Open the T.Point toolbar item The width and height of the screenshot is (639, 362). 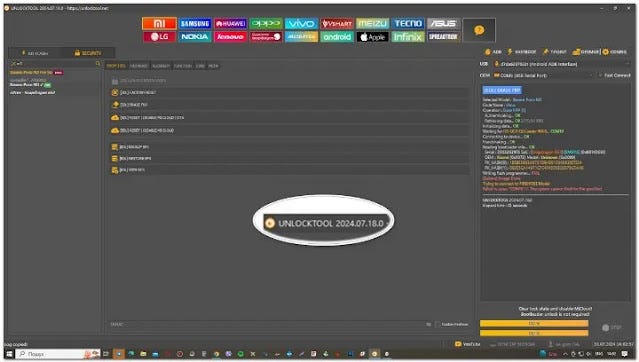coord(555,52)
